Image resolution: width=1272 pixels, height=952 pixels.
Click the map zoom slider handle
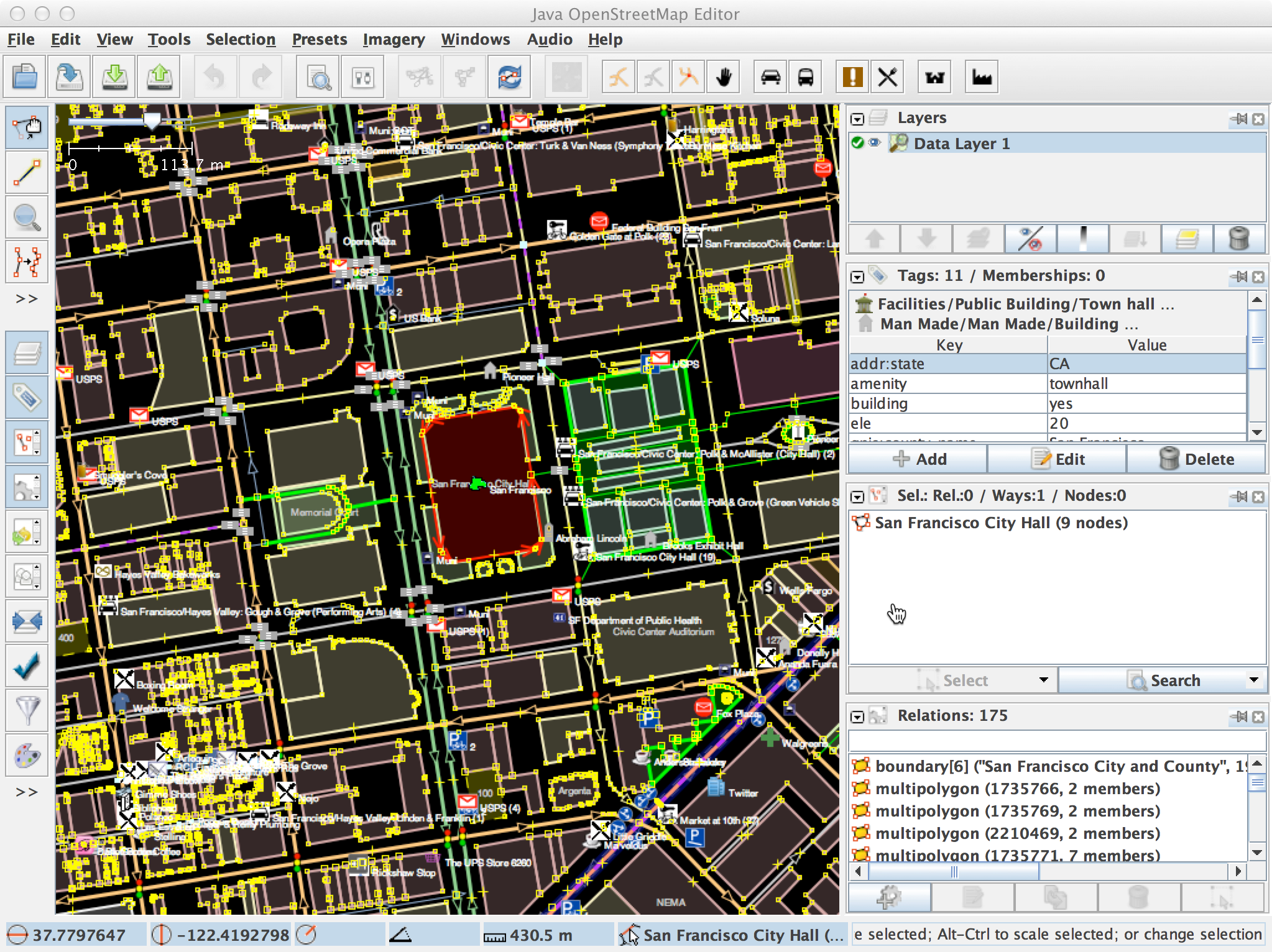(x=152, y=119)
